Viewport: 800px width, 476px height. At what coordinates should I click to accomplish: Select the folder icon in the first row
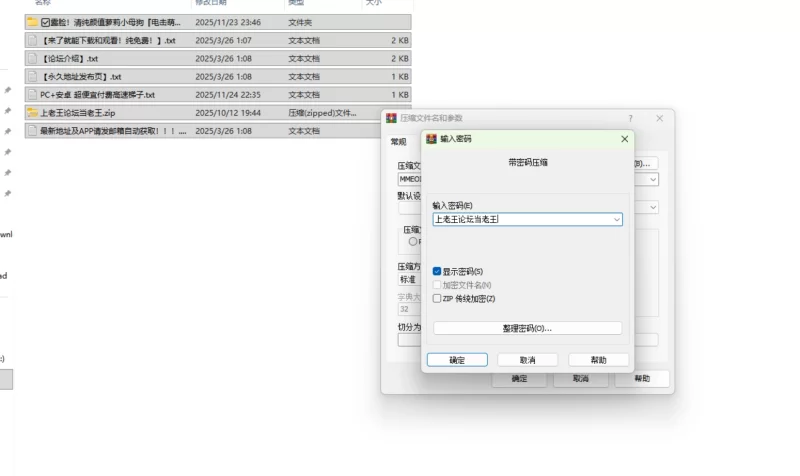(33, 22)
